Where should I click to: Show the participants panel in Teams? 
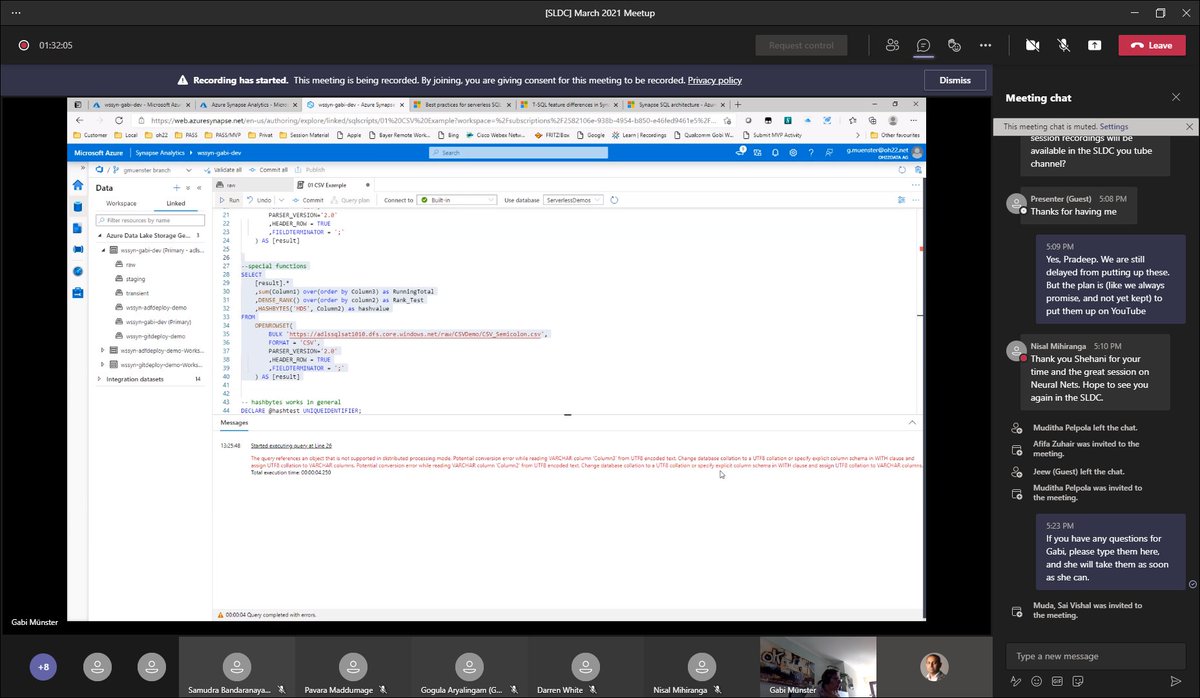(x=892, y=45)
